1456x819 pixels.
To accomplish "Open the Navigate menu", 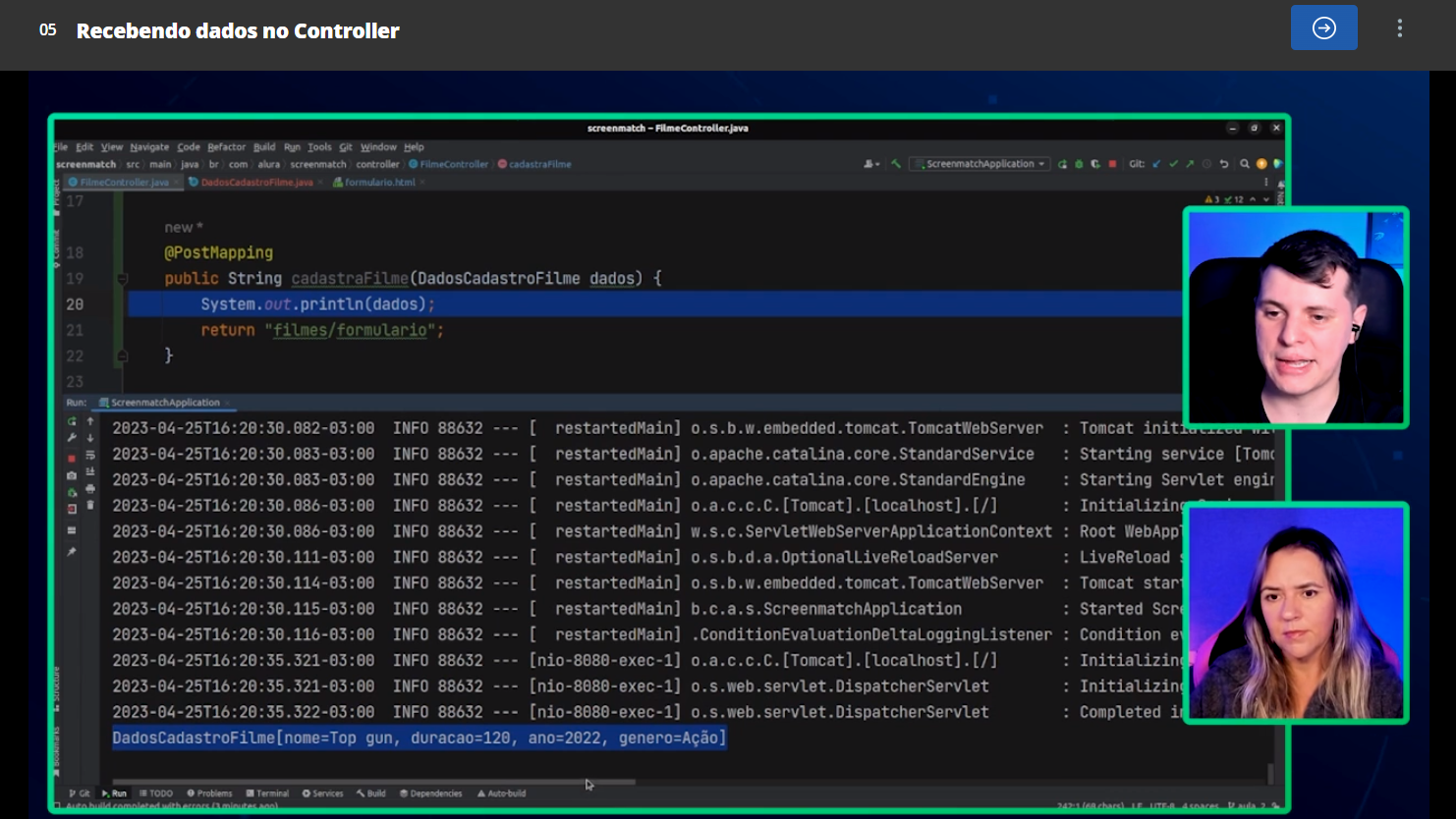I will pos(149,147).
